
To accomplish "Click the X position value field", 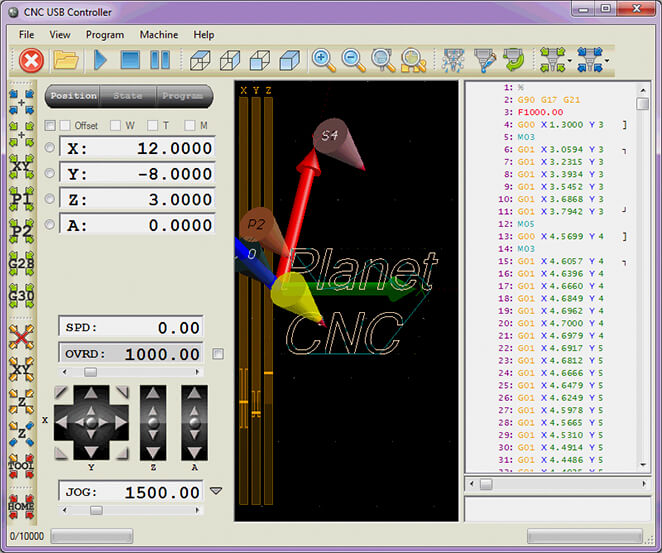I will pos(137,148).
